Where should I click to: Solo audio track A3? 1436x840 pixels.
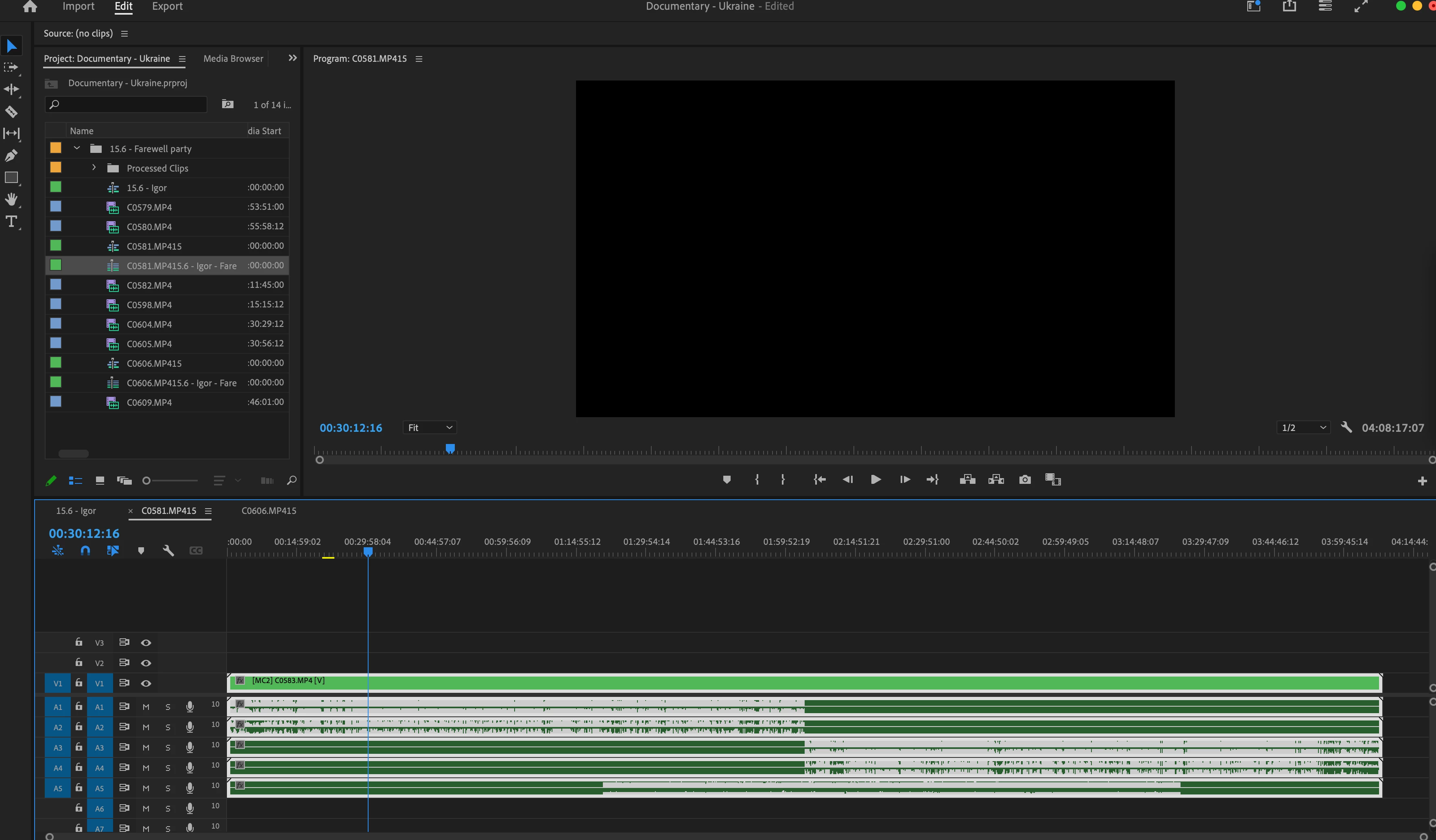168,748
